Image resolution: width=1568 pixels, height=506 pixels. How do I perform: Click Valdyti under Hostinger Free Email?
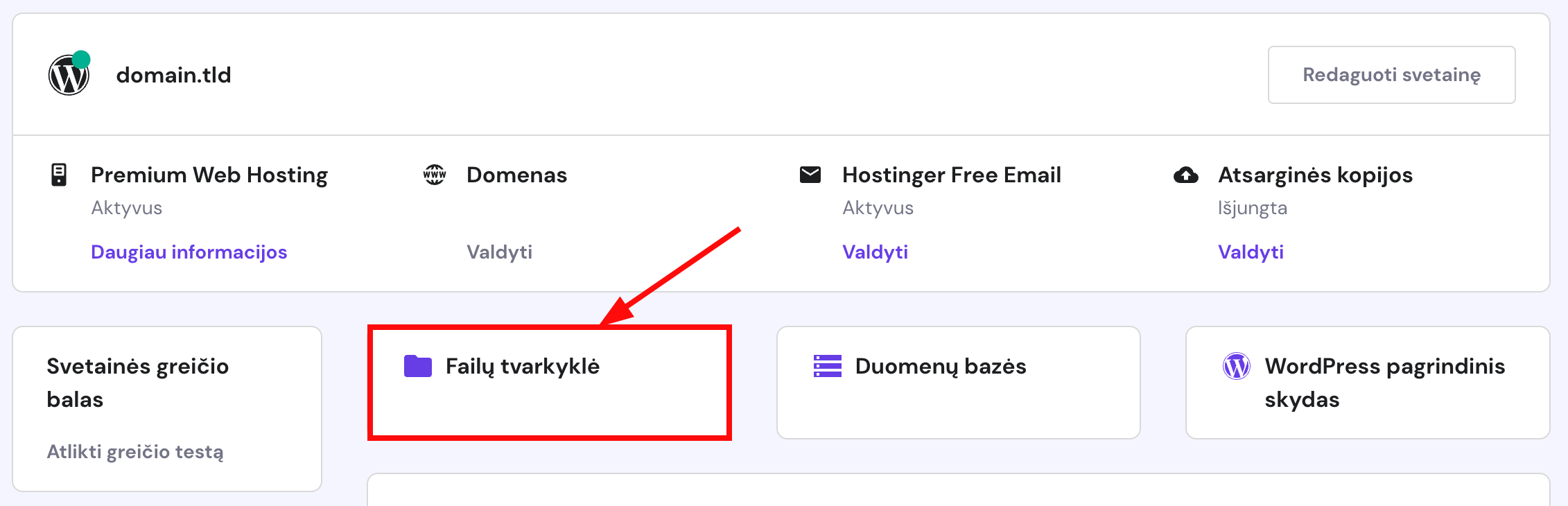876,252
